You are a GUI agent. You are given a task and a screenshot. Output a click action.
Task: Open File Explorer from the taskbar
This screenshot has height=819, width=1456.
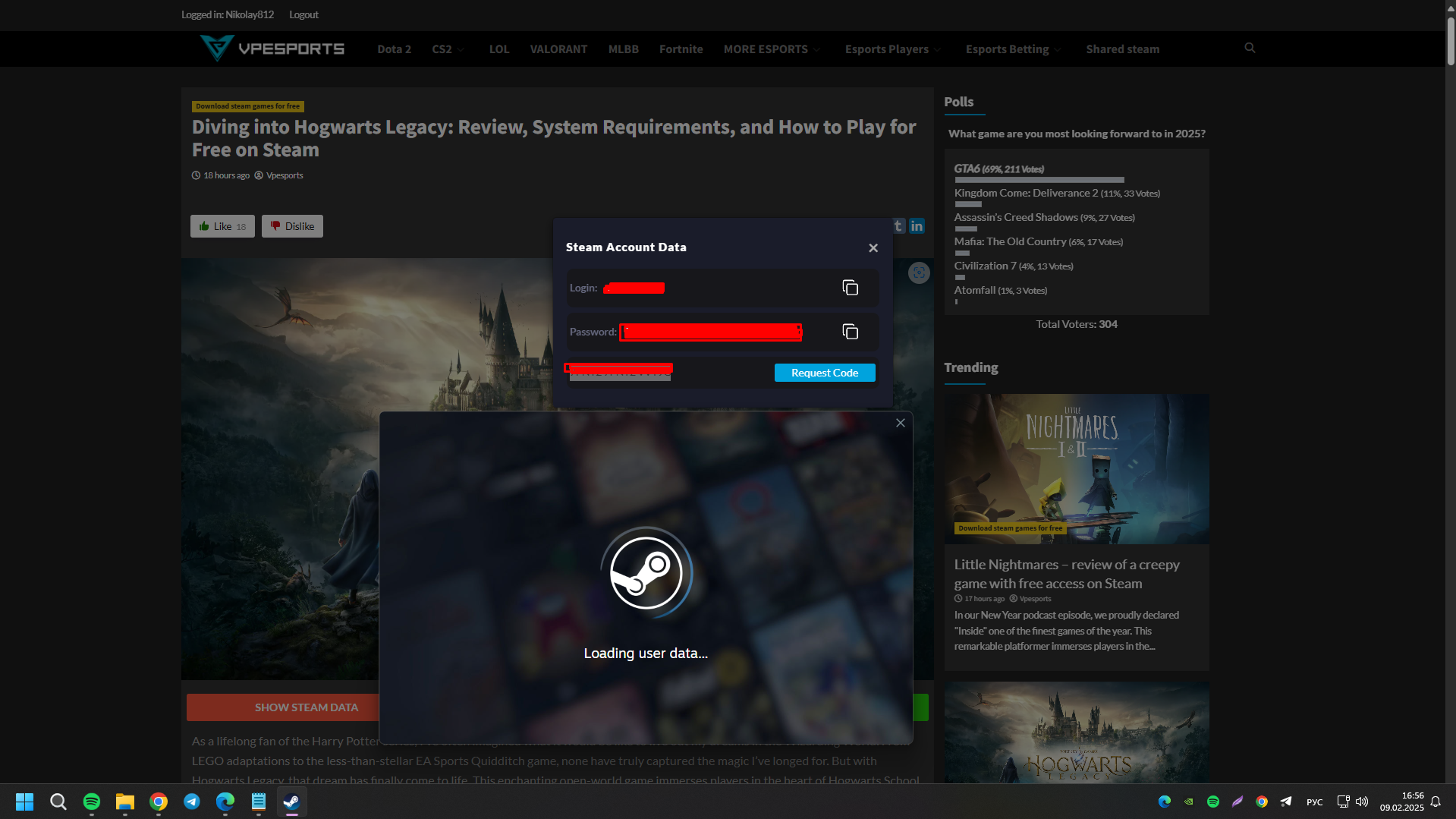coord(124,802)
